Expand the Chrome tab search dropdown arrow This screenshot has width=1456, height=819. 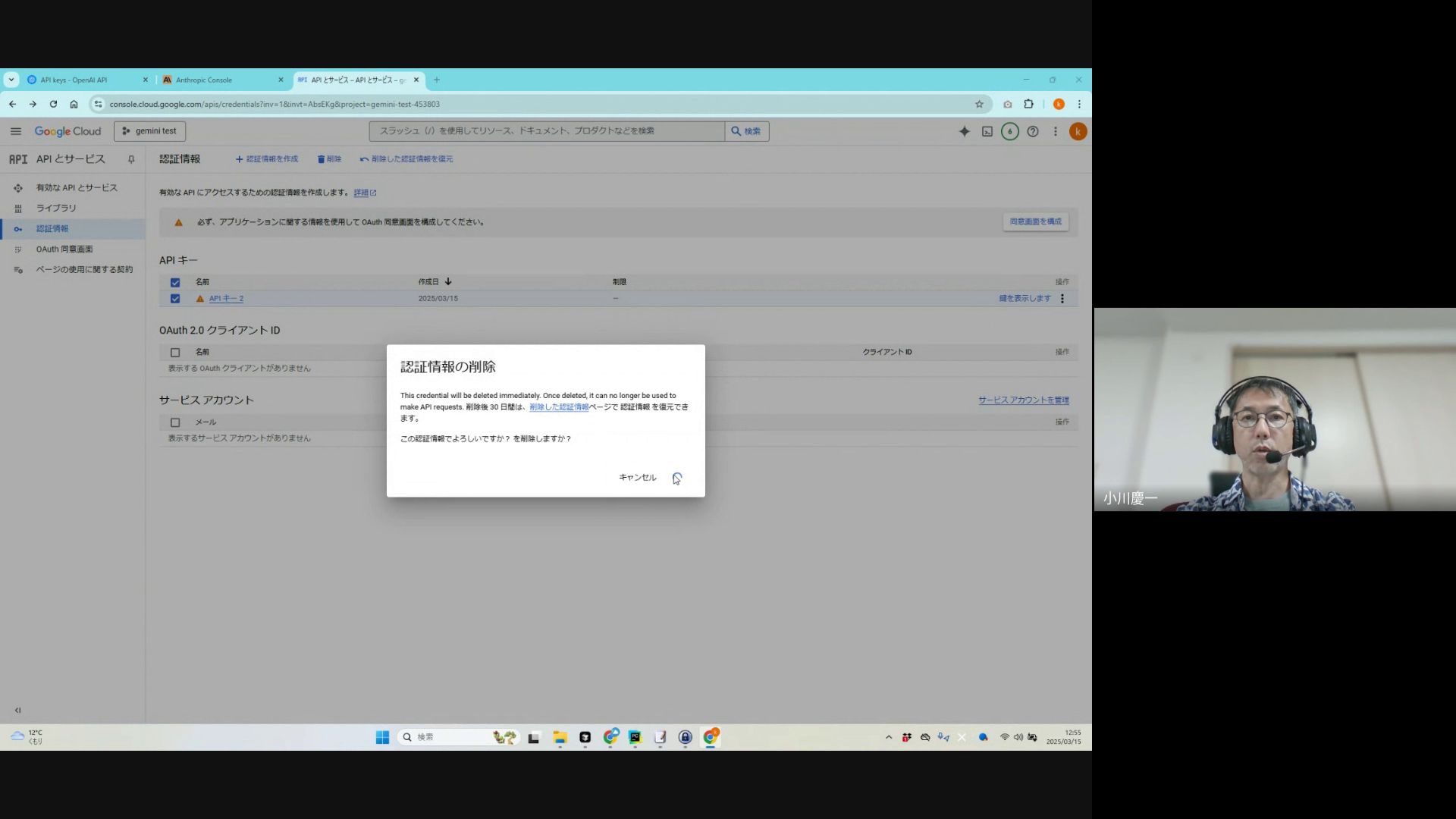tap(11, 80)
